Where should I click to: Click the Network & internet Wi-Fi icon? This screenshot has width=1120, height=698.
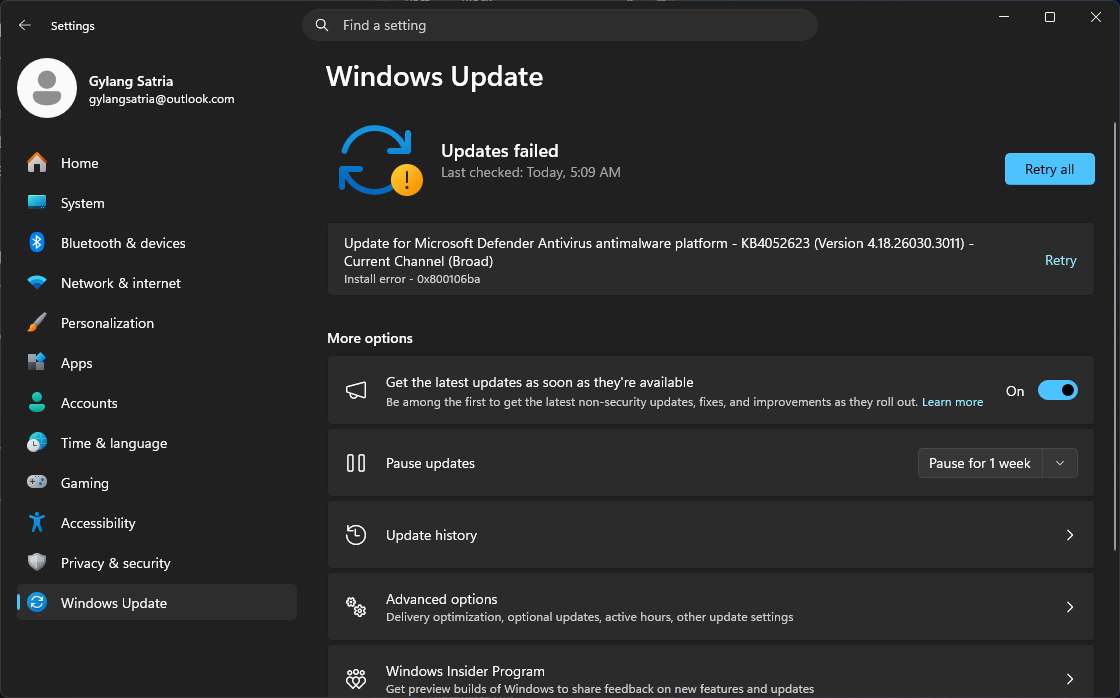[37, 283]
